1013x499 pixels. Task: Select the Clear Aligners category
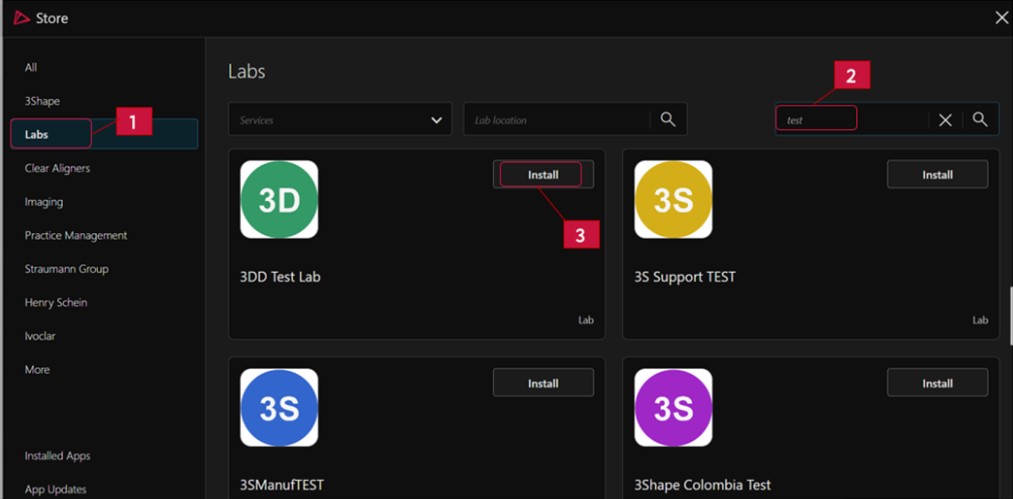(57, 168)
